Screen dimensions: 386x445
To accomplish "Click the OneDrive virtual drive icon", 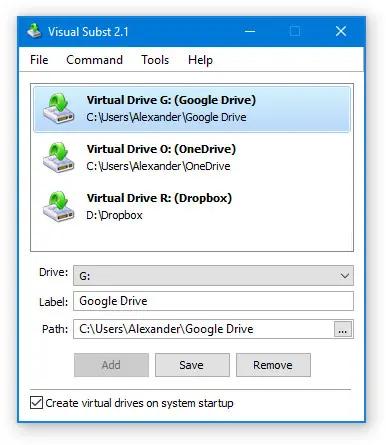I will 58,157.
